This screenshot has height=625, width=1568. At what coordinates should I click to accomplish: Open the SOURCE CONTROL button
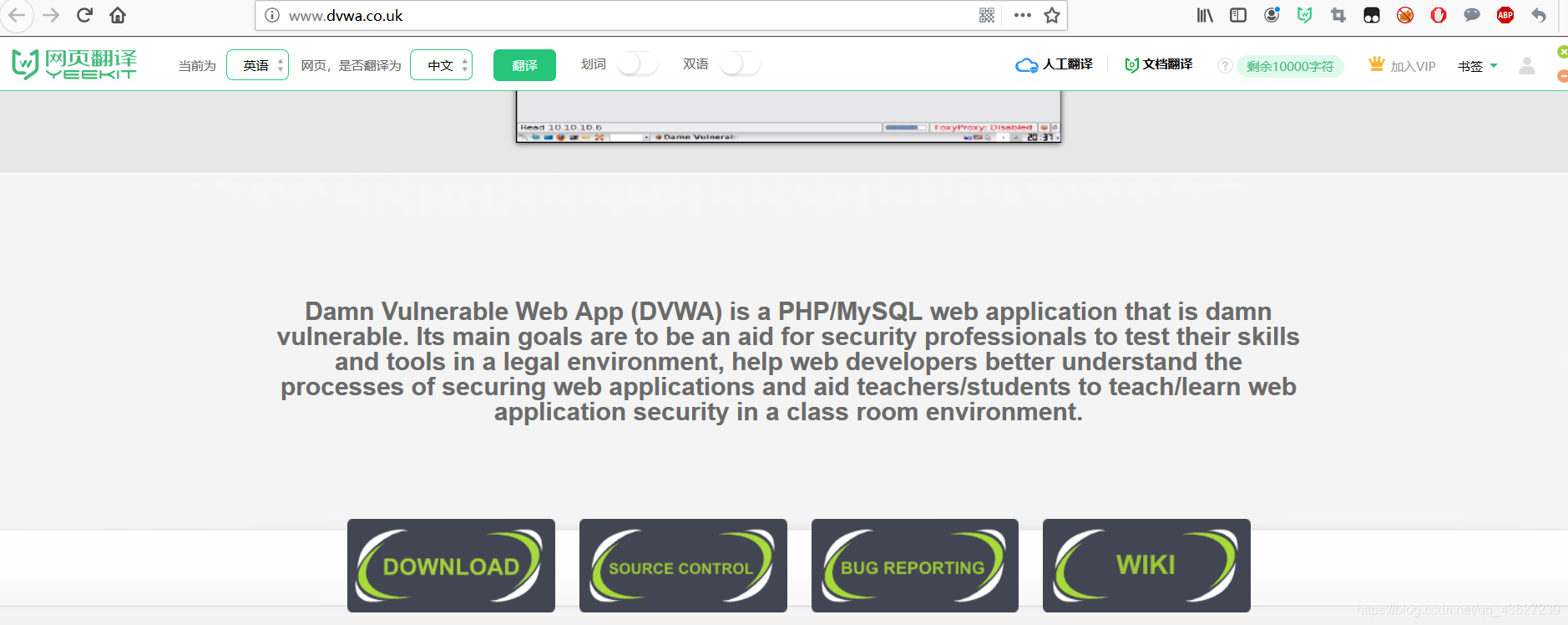point(683,566)
